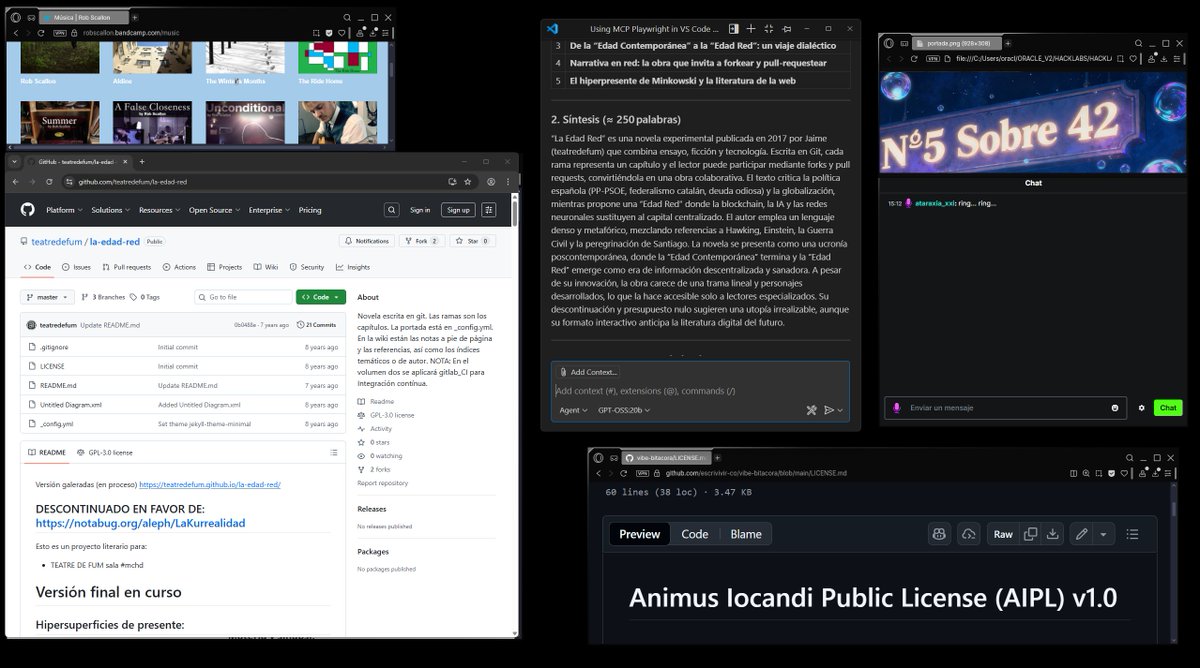Select the GPL-3.0 license tab beside README

coord(105,452)
